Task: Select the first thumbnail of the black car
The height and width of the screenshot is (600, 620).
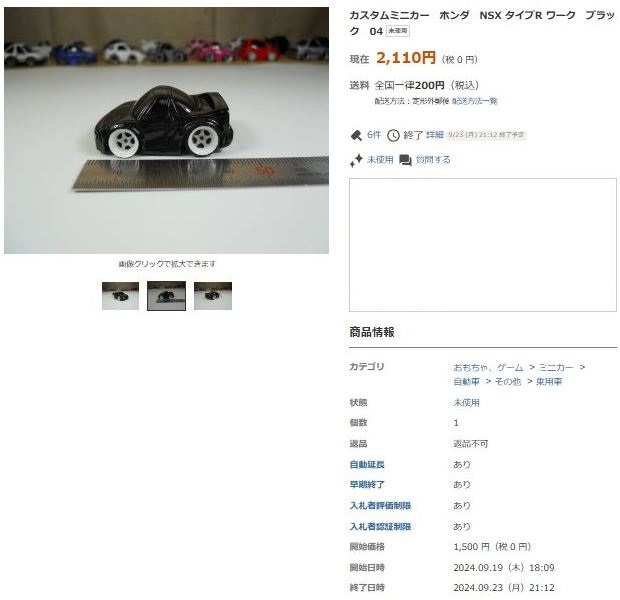Action: (120, 296)
